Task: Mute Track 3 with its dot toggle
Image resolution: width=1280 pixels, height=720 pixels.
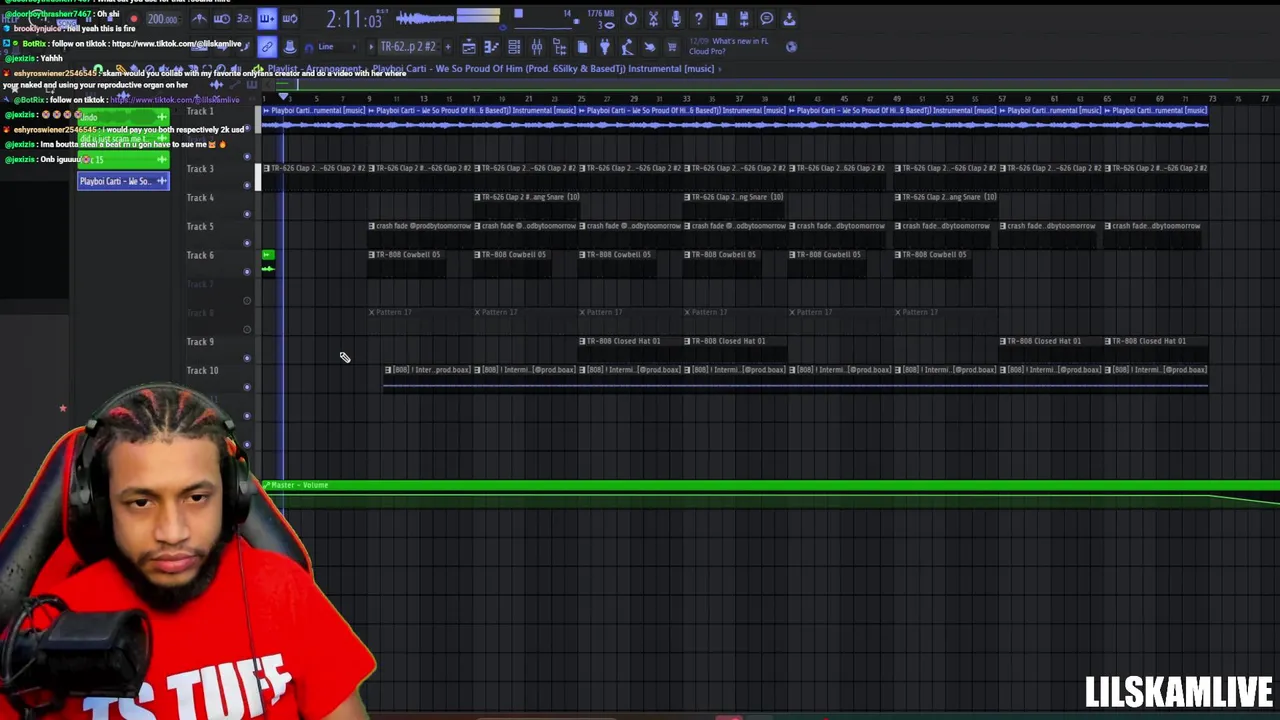Action: [247, 185]
